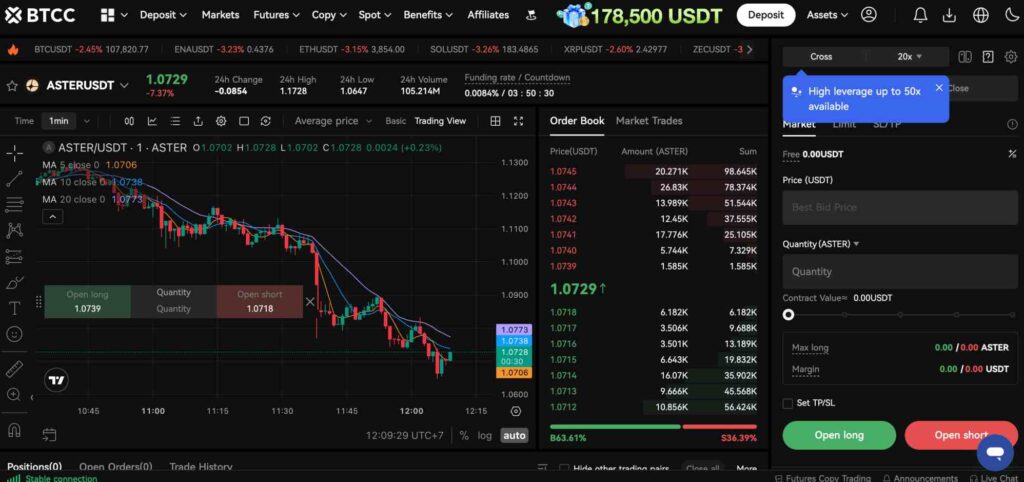Click the chart share/export icon
Screen dimensions: 1024x482
tap(198, 121)
